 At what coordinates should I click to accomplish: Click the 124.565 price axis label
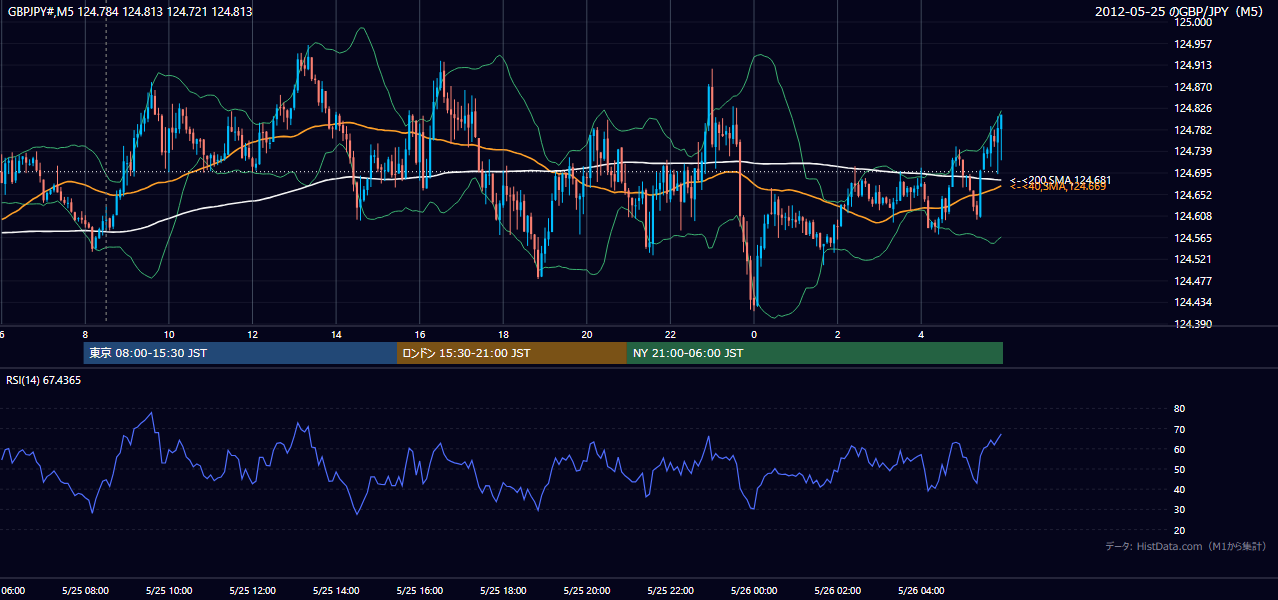(1192, 238)
